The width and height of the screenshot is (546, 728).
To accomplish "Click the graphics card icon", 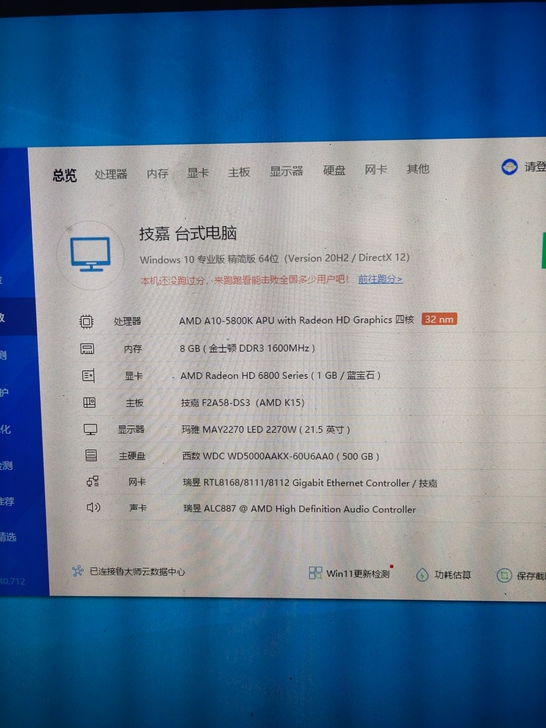I will (x=88, y=376).
